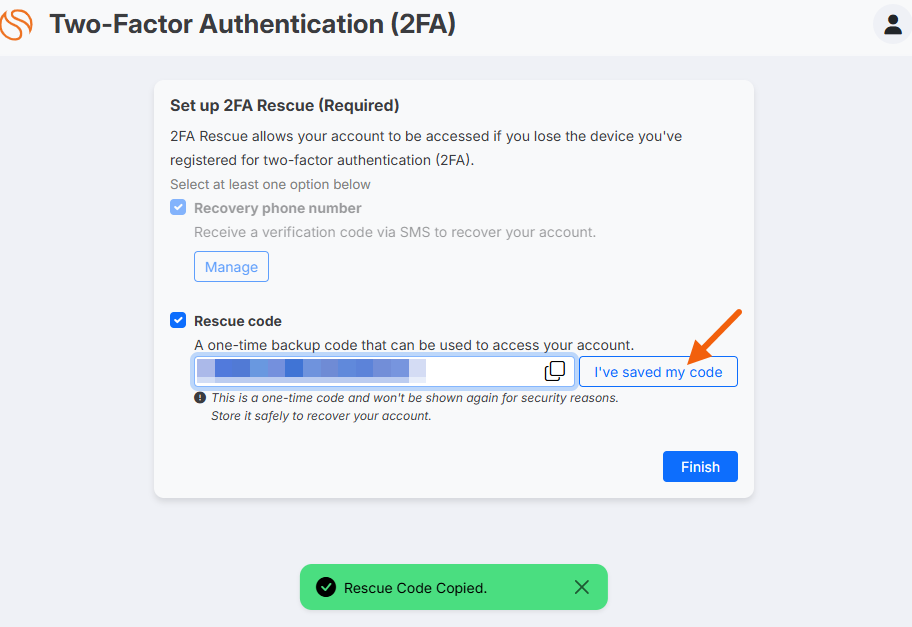912x627 pixels.
Task: Click the exclamation info icon beside the one-time code warning
Action: (x=200, y=398)
